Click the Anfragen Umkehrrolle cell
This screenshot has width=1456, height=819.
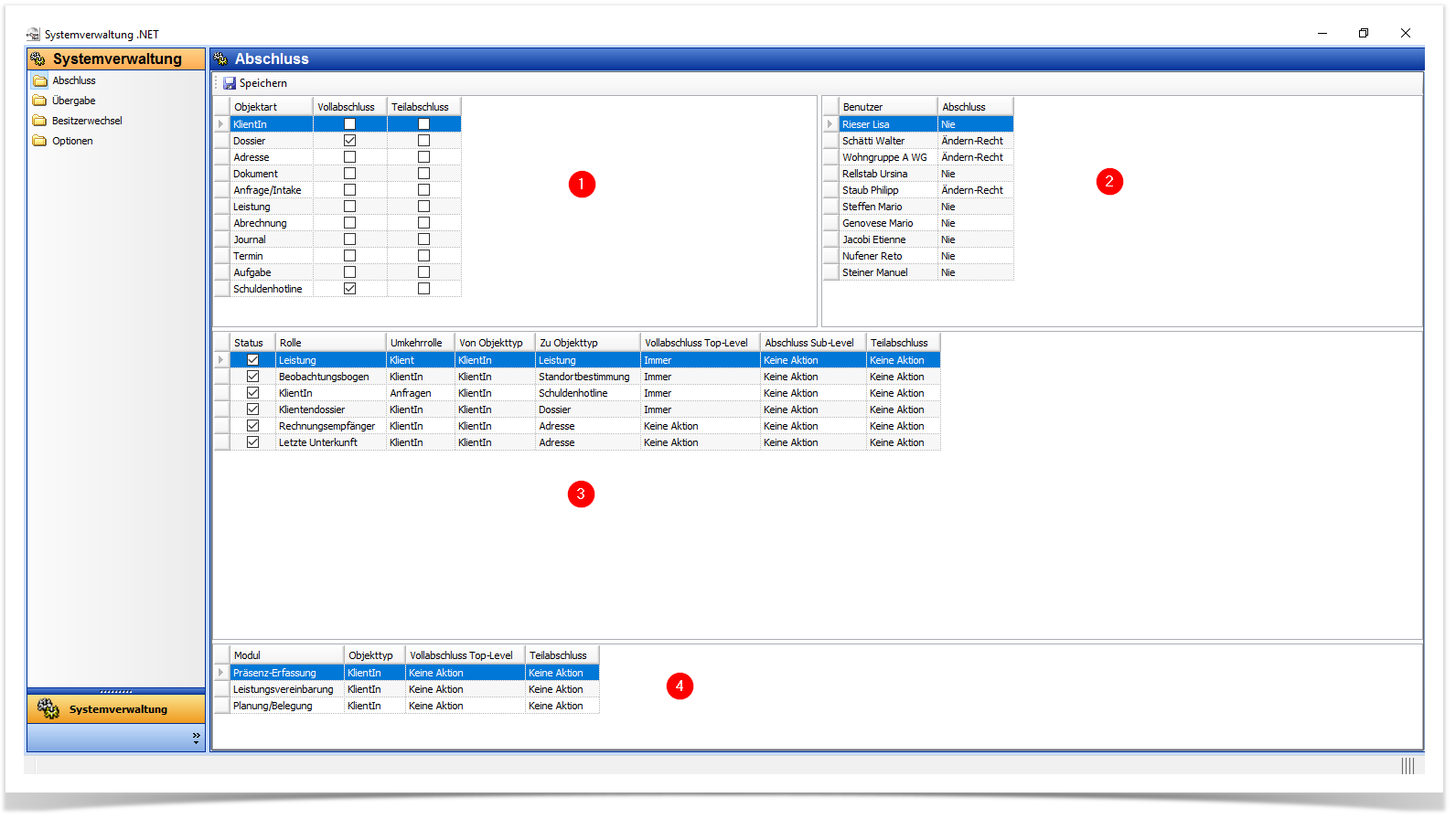[420, 393]
